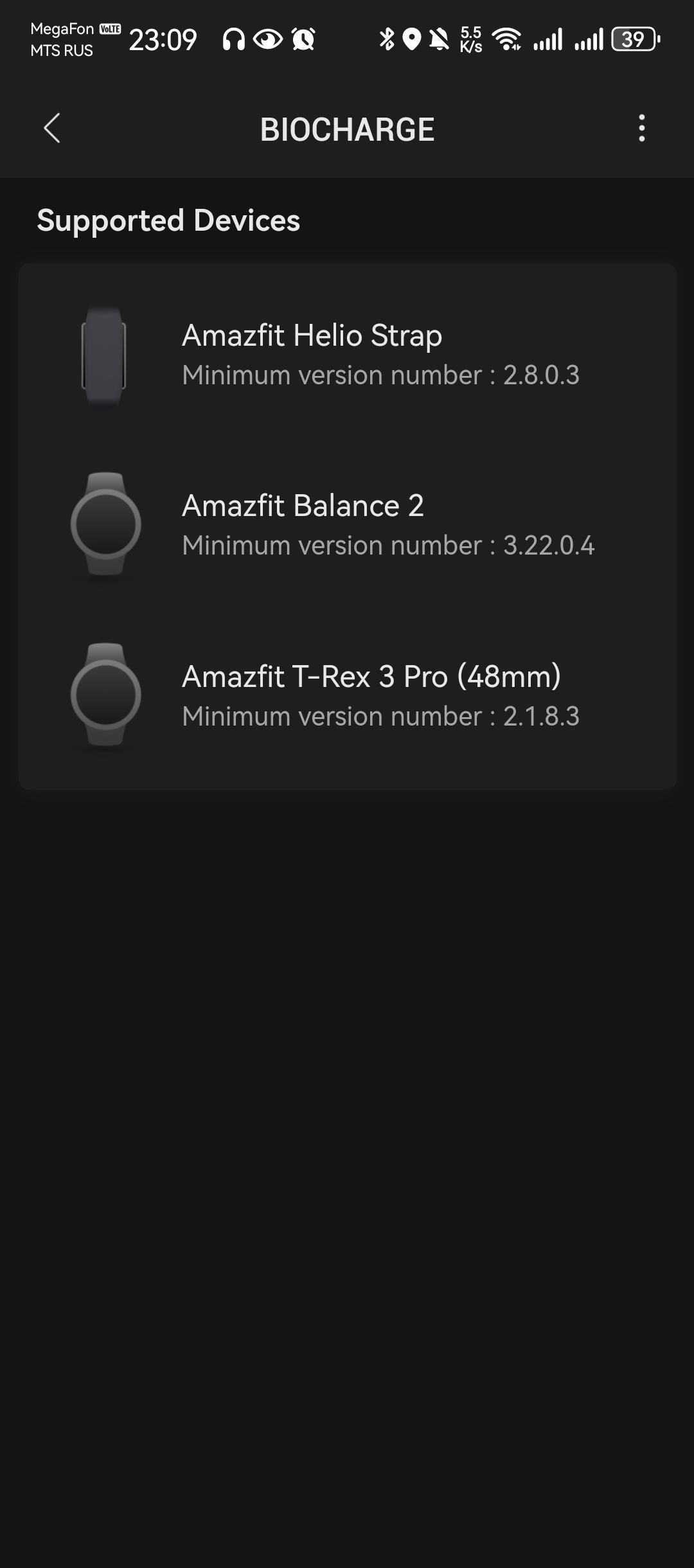
Task: Tap the headphones status bar icon
Action: (233, 40)
